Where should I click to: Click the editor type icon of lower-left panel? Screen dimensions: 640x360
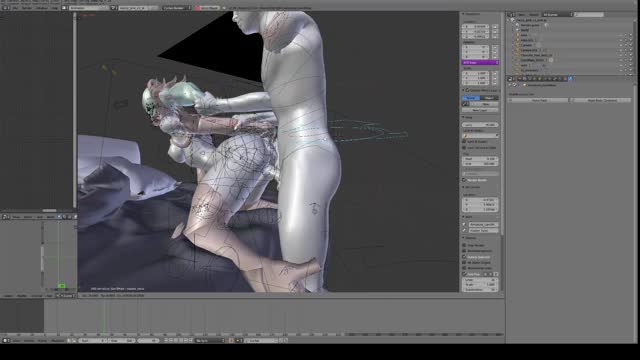pyautogui.click(x=5, y=217)
